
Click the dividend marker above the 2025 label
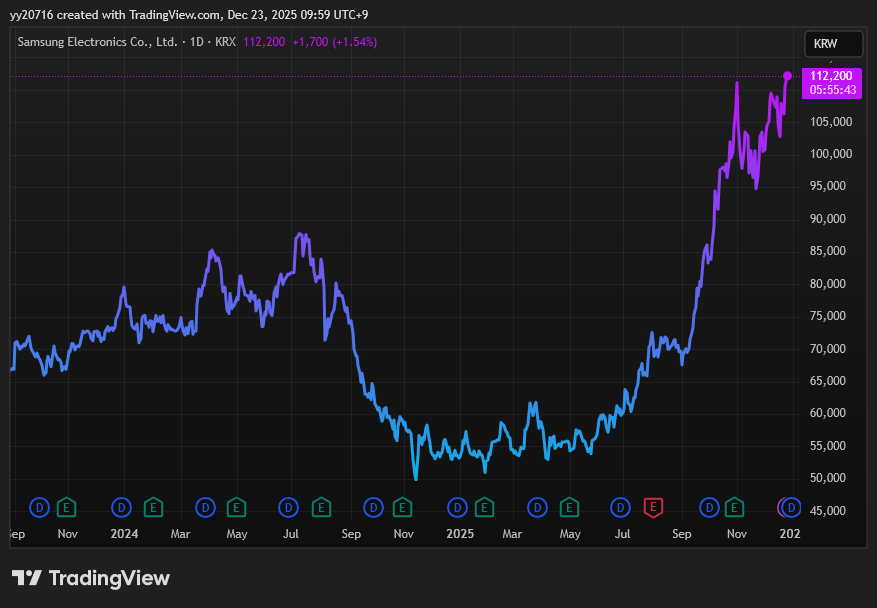pyautogui.click(x=457, y=507)
